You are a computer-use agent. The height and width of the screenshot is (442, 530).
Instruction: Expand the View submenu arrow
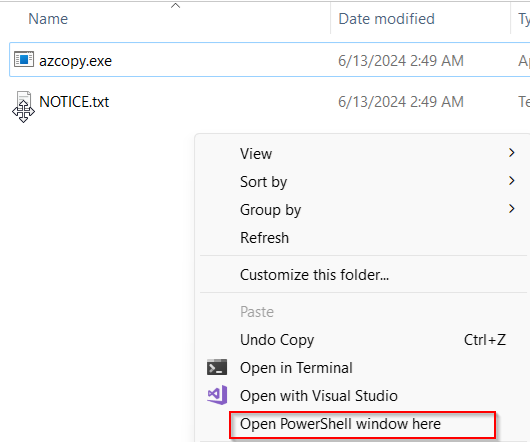[x=511, y=153]
